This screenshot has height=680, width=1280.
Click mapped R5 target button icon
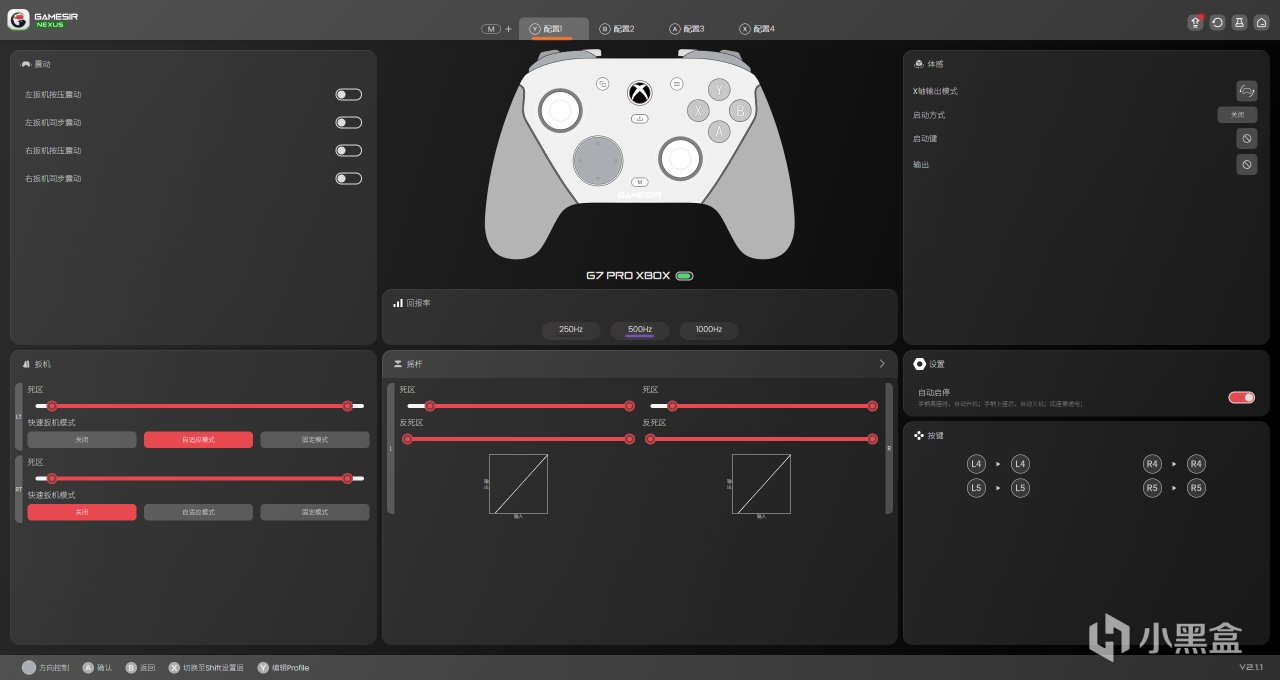pos(1197,488)
